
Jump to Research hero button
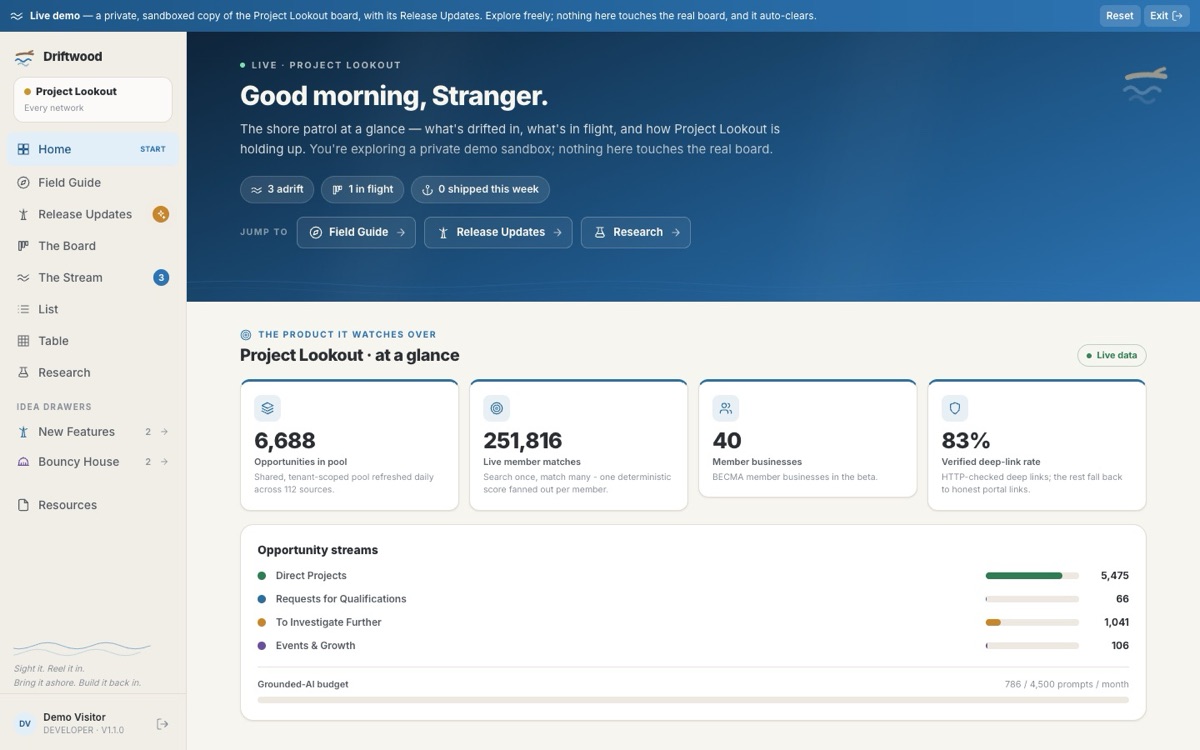[635, 232]
